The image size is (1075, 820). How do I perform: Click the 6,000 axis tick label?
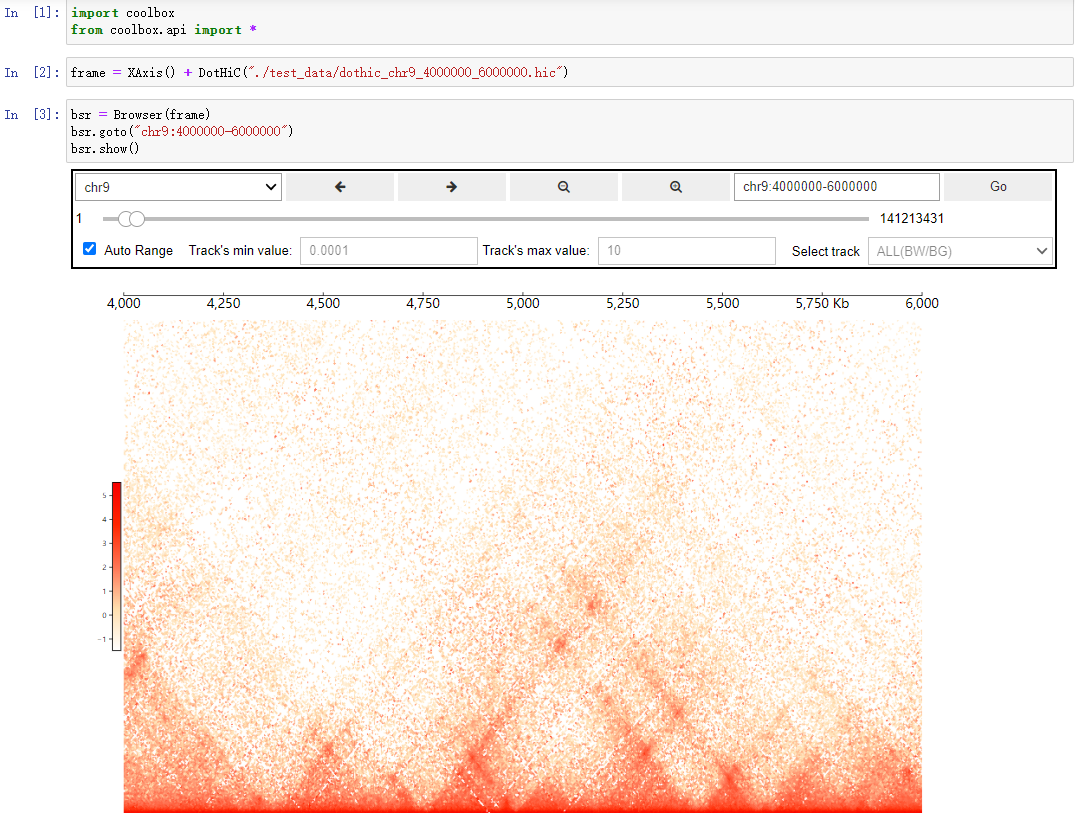[922, 303]
